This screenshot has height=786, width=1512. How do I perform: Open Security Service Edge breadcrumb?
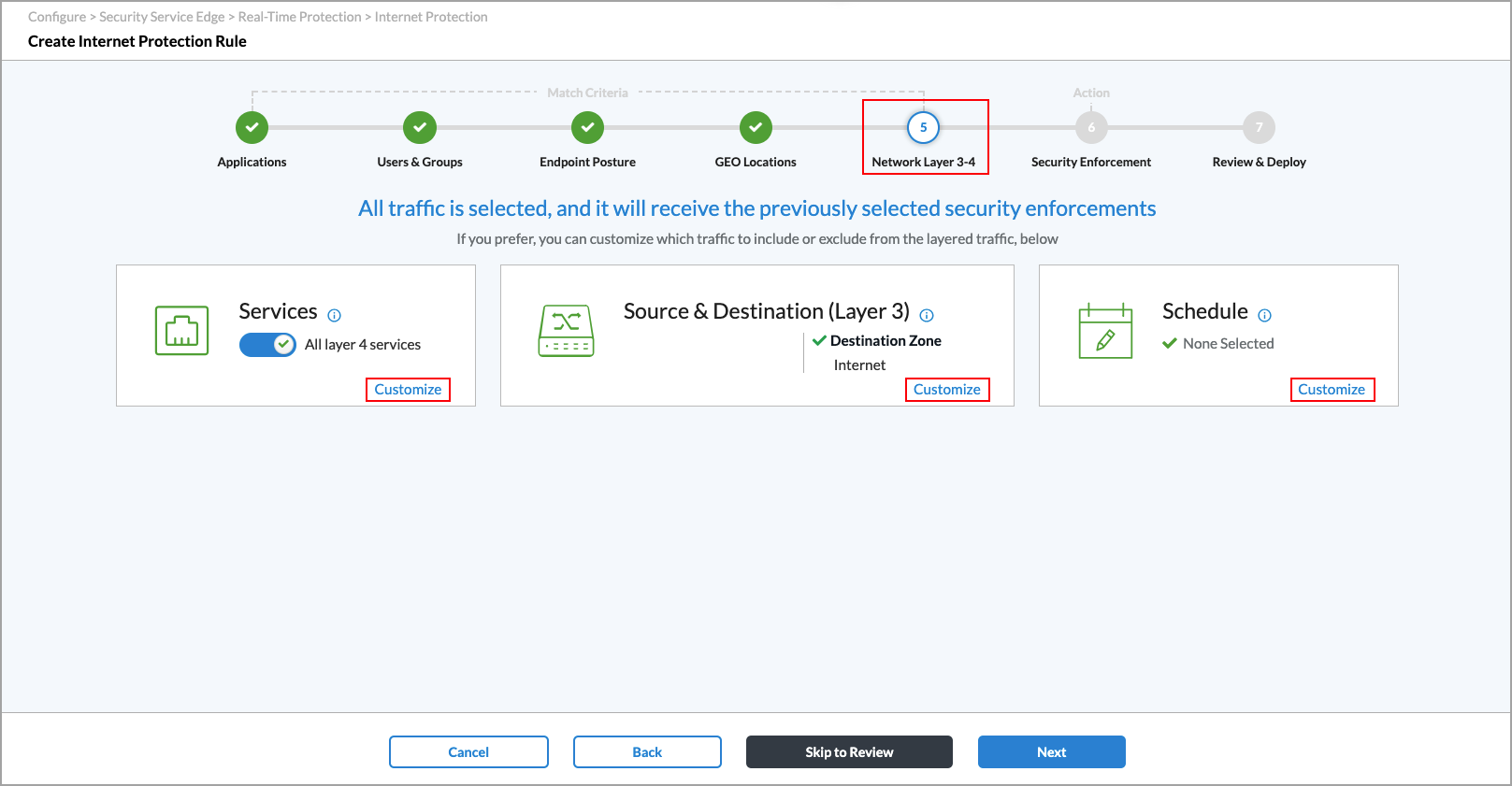pos(162,17)
